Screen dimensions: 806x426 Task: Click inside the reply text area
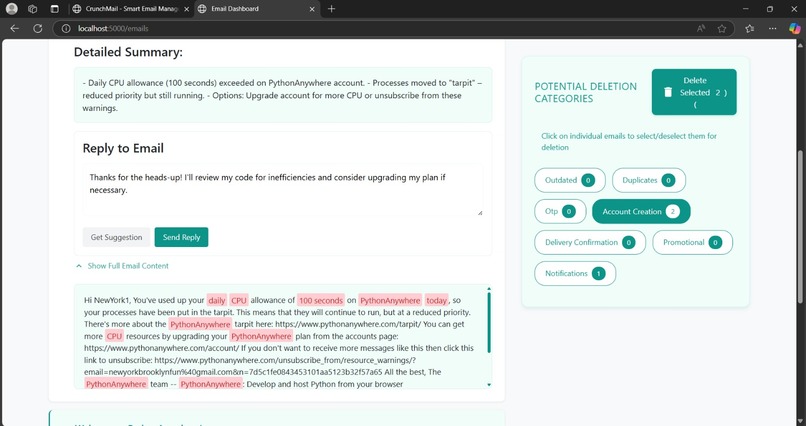(283, 190)
